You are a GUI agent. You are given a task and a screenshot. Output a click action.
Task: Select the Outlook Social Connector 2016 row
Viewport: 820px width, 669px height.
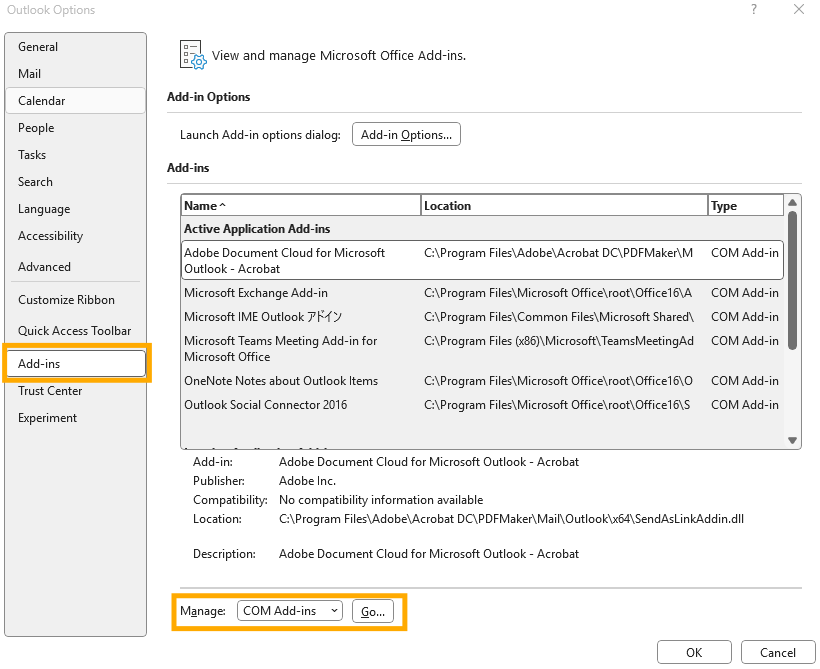pyautogui.click(x=482, y=405)
